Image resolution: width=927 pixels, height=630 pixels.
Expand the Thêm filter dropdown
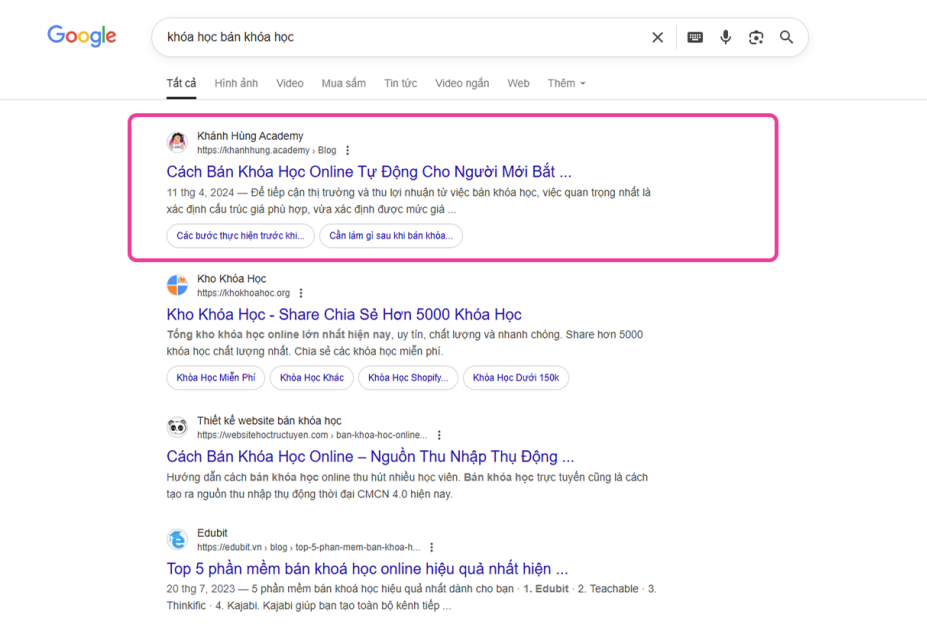(566, 83)
